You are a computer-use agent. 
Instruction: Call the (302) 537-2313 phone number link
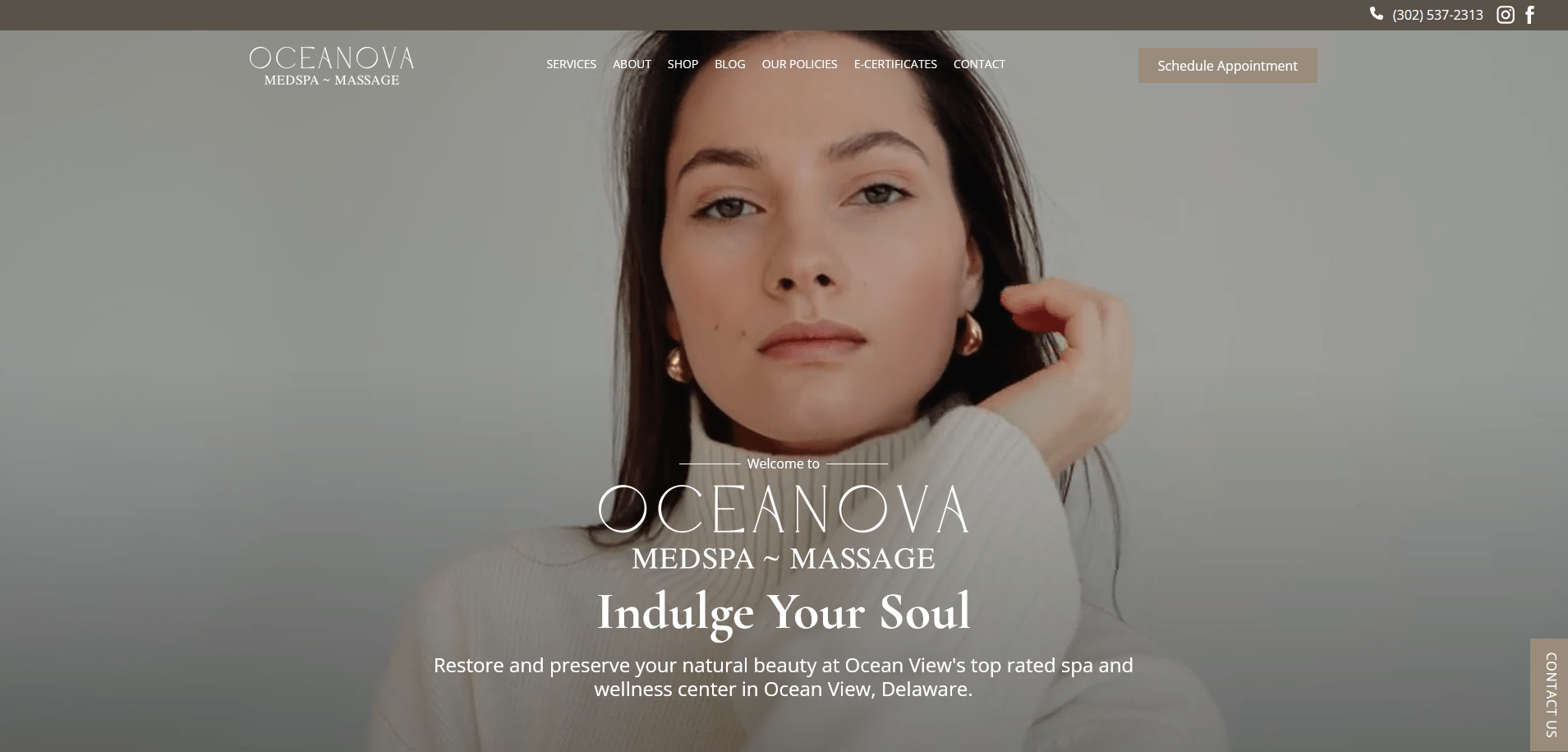1437,15
